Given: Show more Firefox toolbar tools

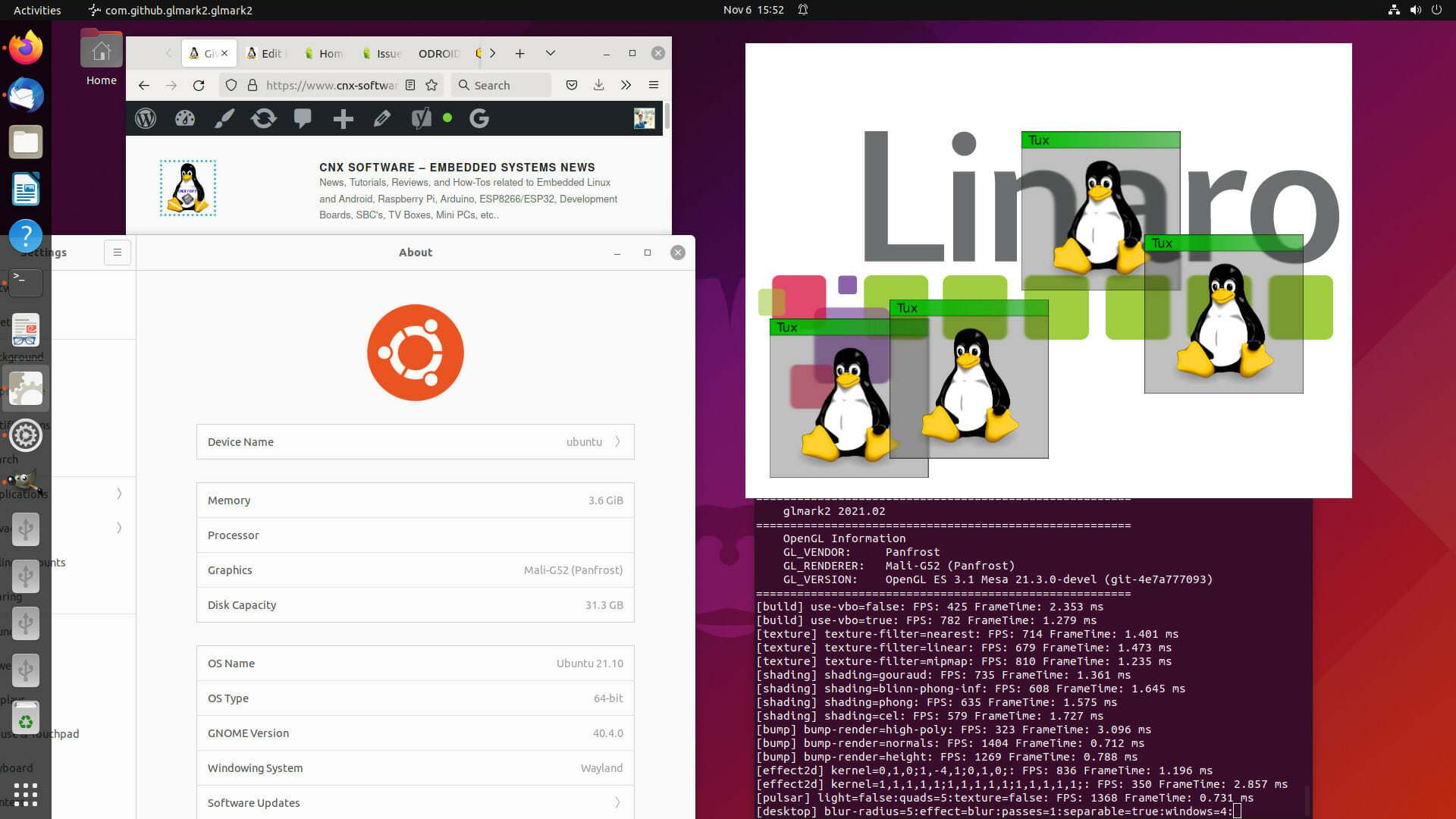Looking at the screenshot, I should click(626, 85).
